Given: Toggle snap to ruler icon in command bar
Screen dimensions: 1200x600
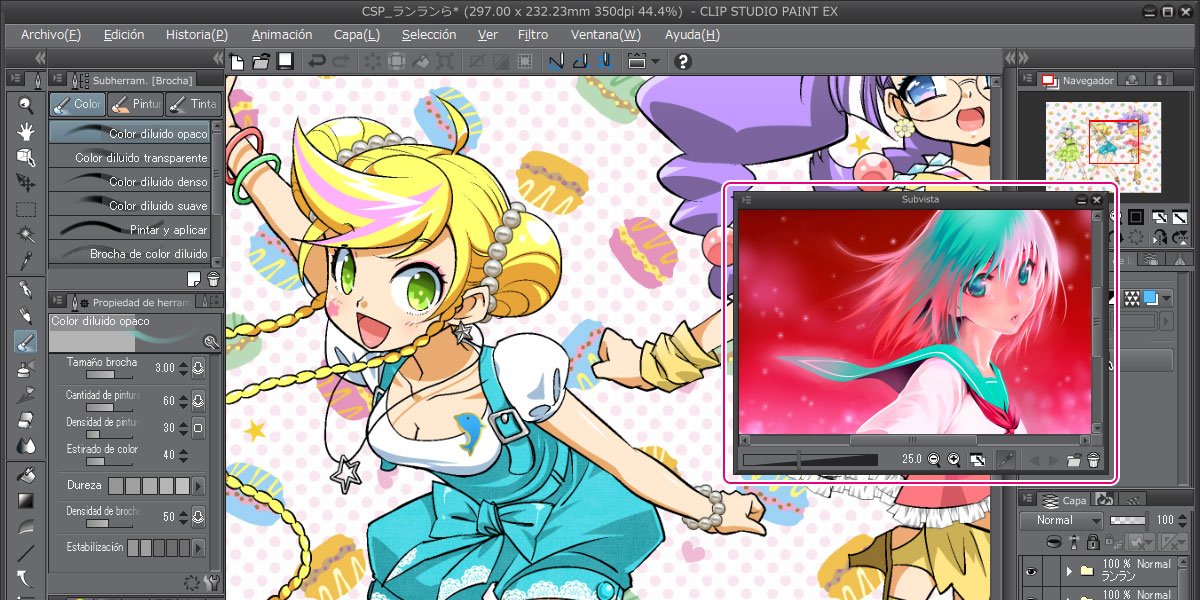Looking at the screenshot, I should point(557,61).
